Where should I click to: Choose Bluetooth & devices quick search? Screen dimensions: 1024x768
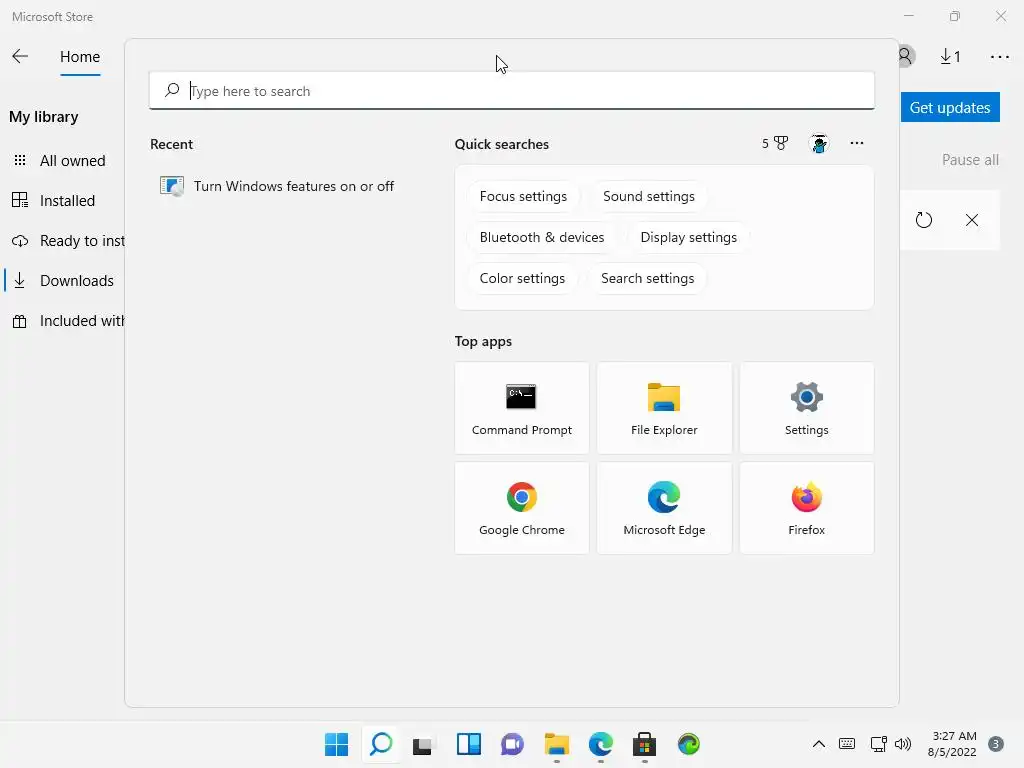(541, 237)
